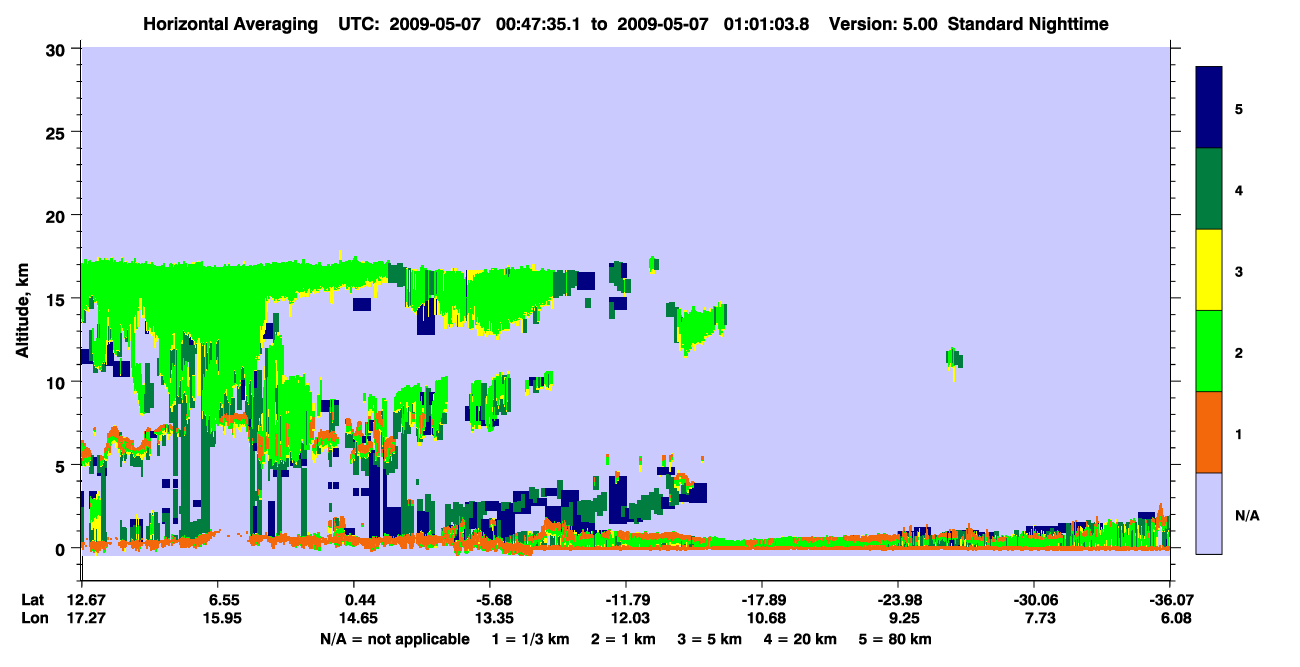Image resolution: width=1300 pixels, height=667 pixels.
Task: Click the dark blue colorbar segment labeled 5
Action: (1209, 108)
